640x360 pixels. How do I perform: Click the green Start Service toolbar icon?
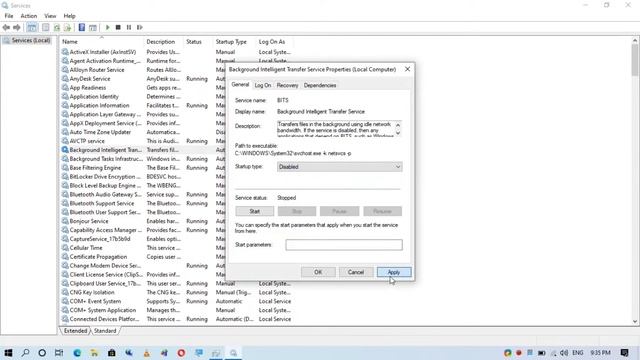(108, 27)
